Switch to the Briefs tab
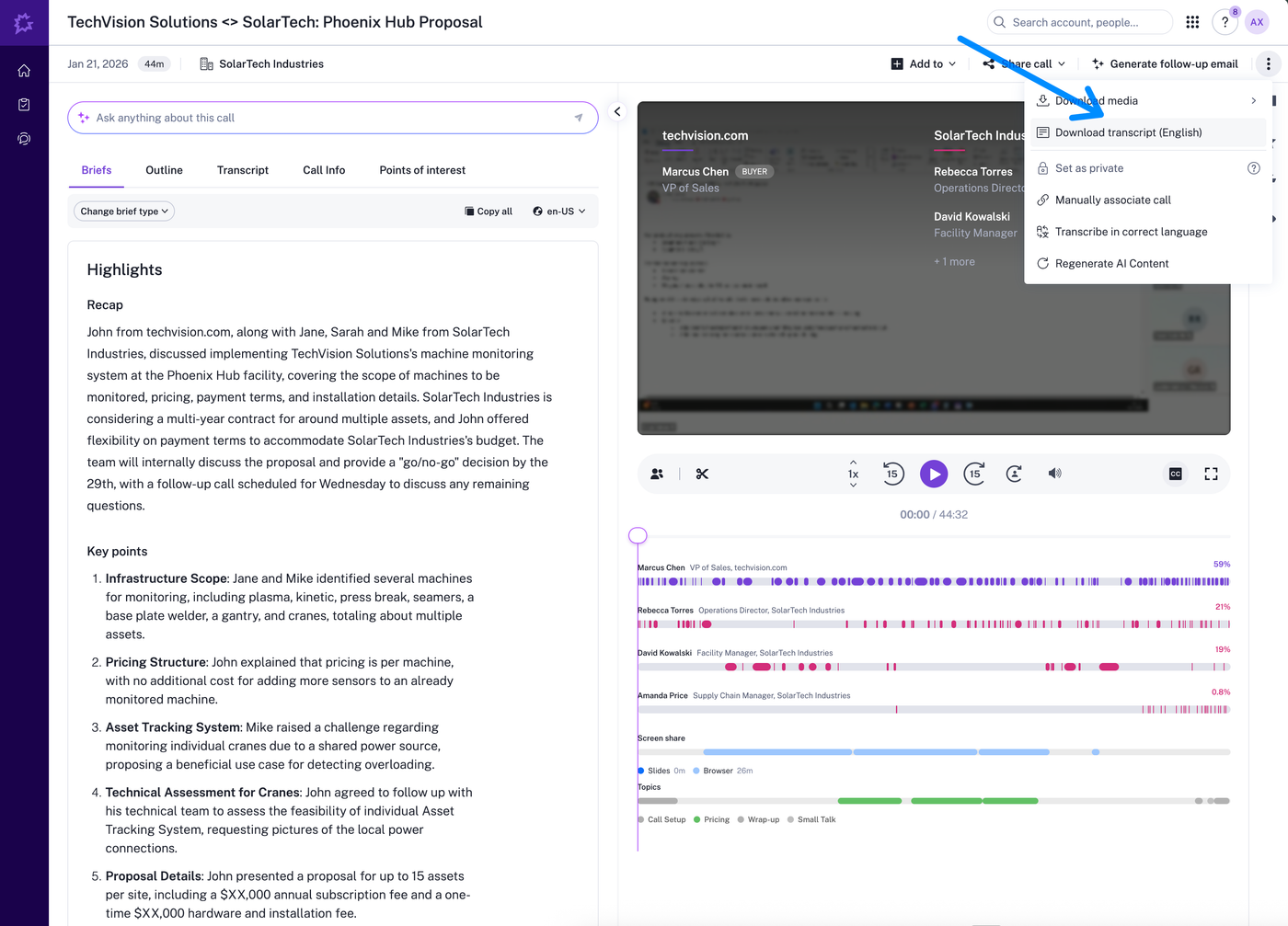Screen dimensions: 1288x926 pos(97,170)
